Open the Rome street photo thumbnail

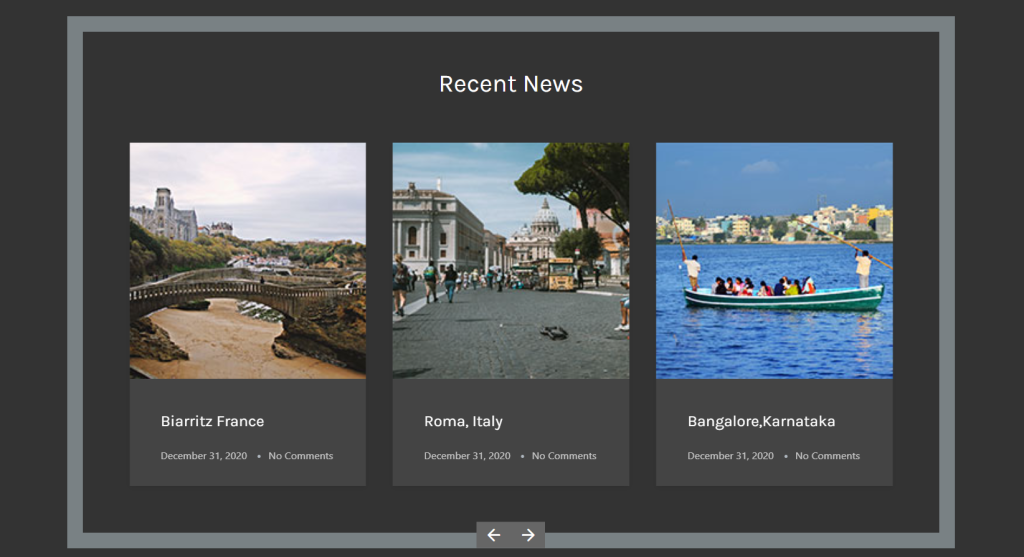coord(510,260)
